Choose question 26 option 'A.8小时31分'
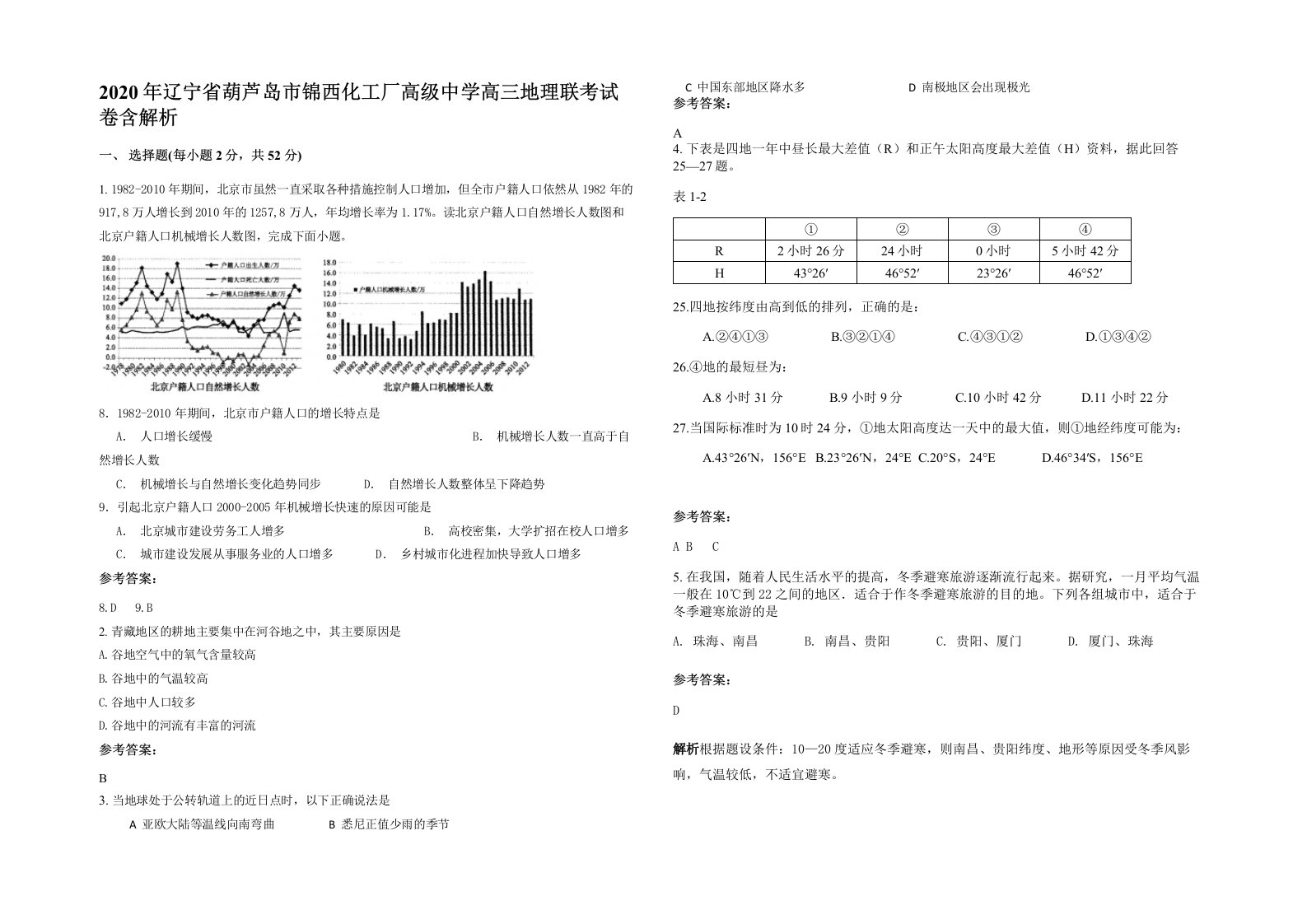This screenshot has width=1307, height=924. [x=743, y=398]
